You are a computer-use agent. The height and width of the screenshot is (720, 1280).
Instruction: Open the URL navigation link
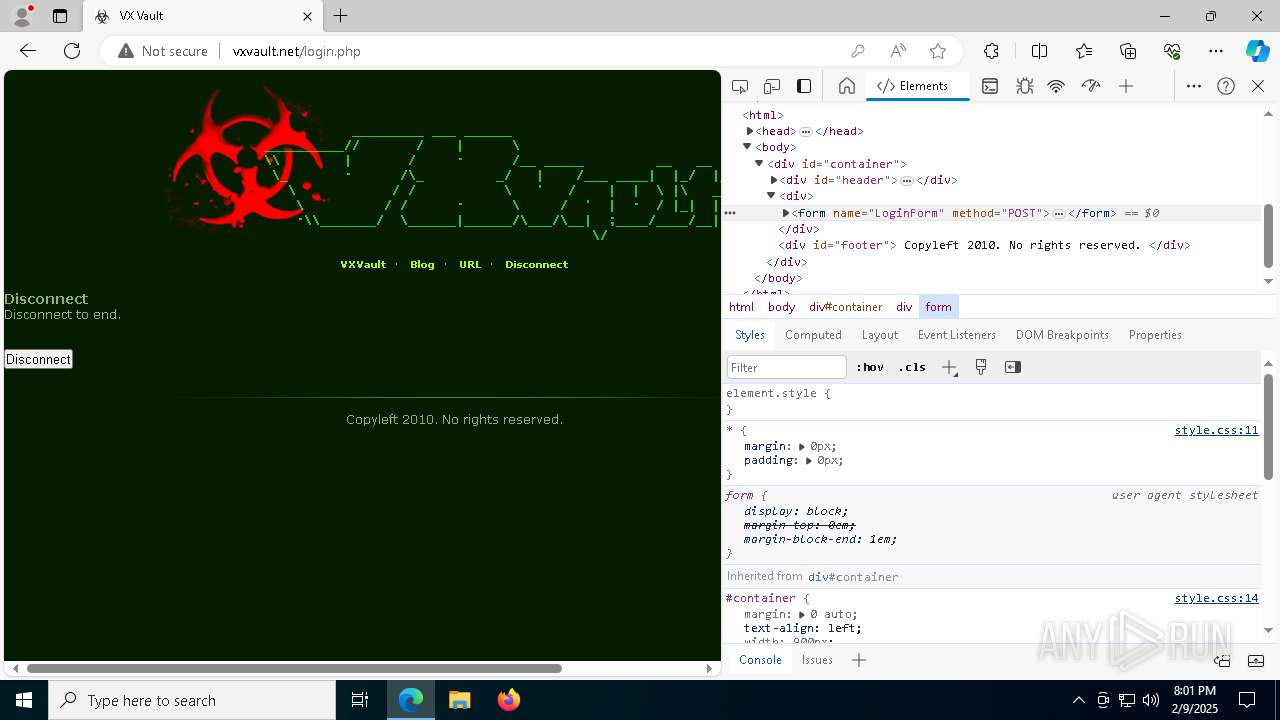point(470,265)
